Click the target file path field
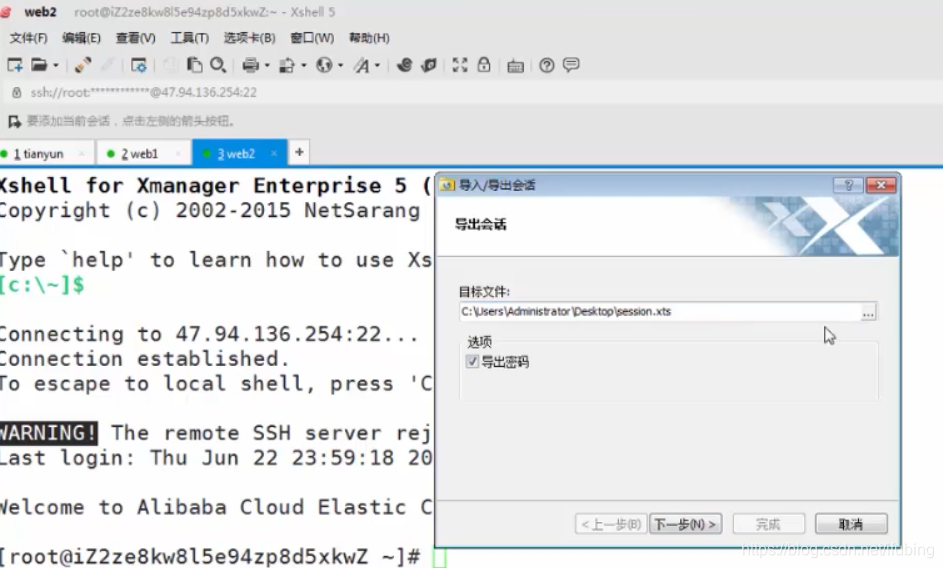Screen dimensions: 943x568 659,312
